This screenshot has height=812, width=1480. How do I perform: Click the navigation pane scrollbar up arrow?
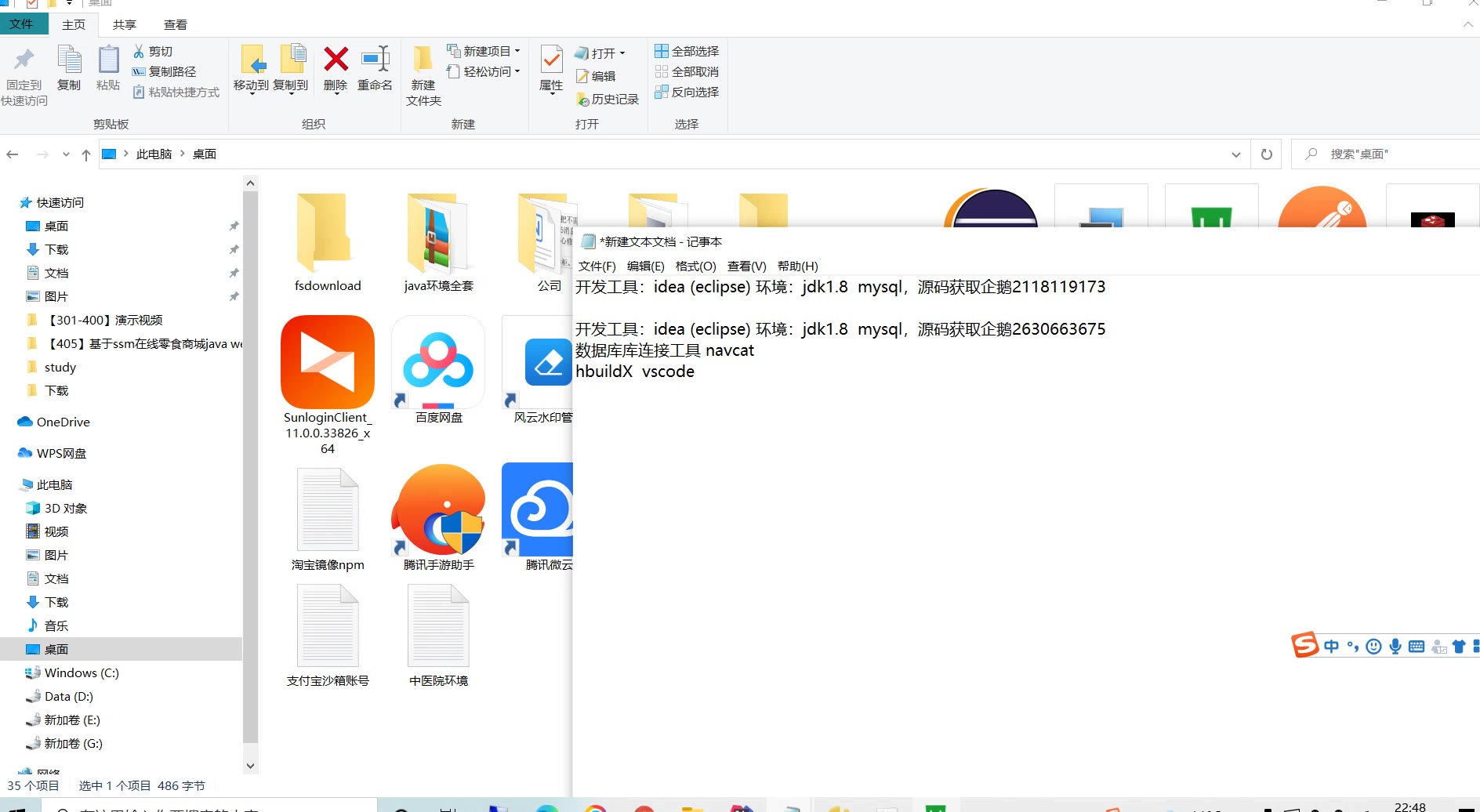click(x=251, y=183)
